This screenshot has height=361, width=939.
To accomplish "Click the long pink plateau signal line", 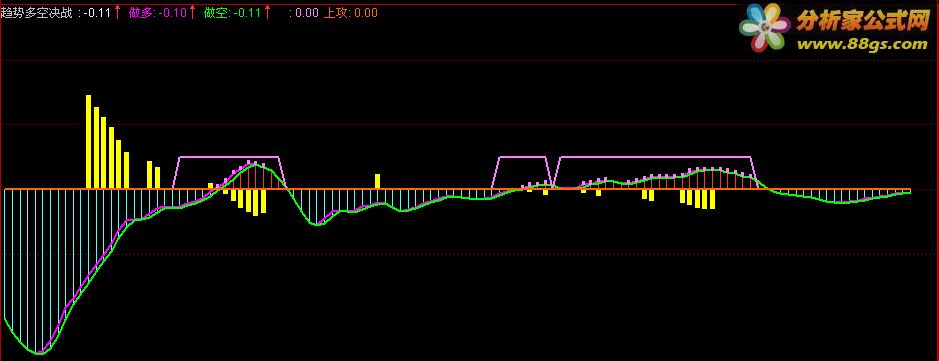I will [655, 157].
